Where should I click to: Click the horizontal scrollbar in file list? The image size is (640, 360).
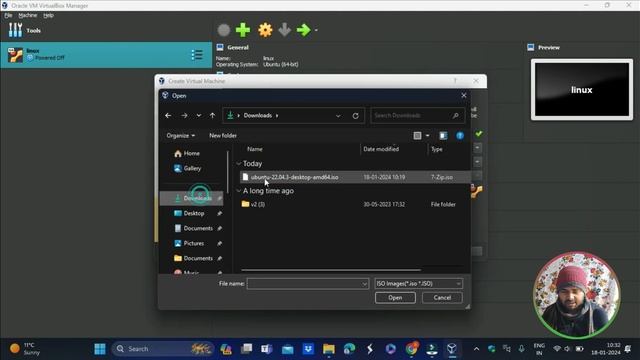[331, 270]
